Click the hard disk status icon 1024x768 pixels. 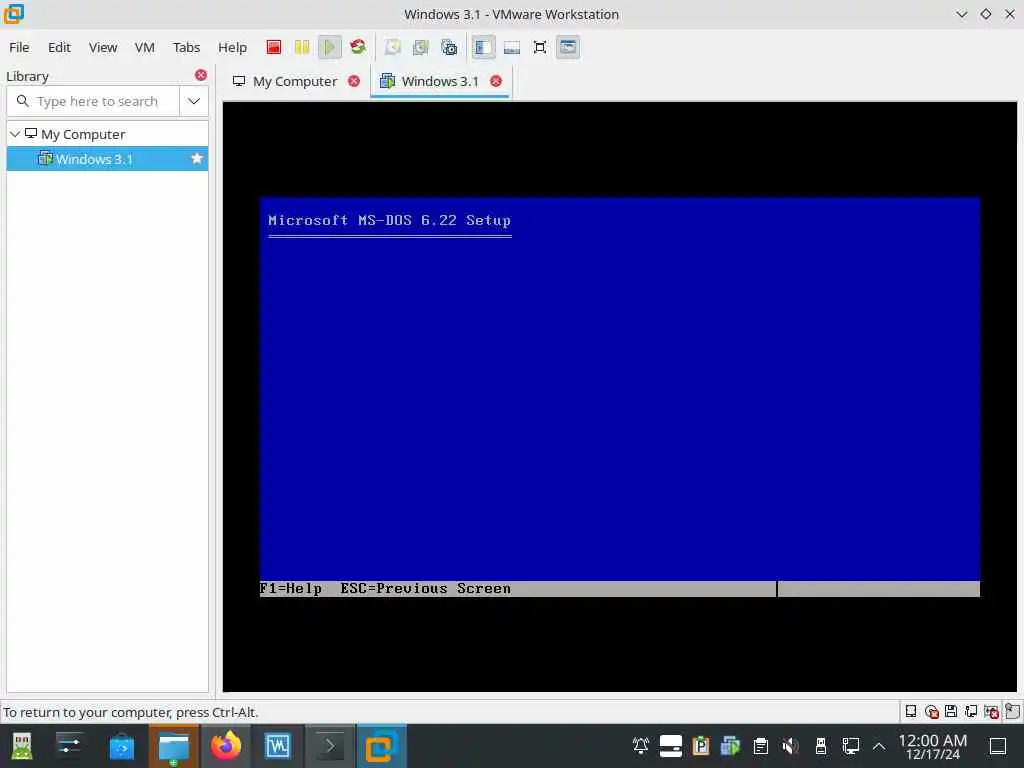(x=911, y=711)
